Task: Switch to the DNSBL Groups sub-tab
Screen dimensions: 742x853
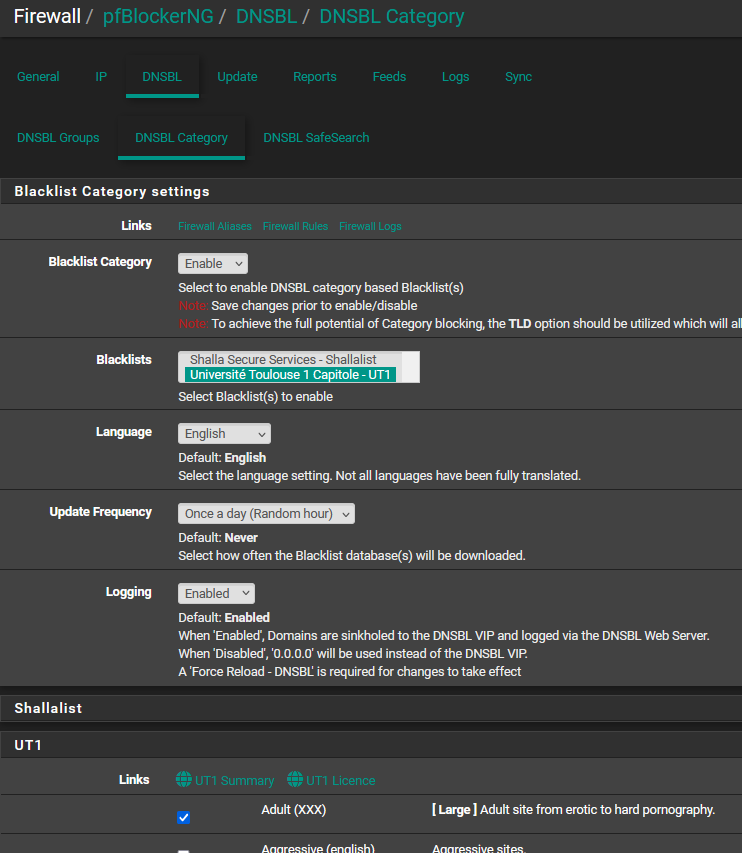Action: (x=58, y=138)
